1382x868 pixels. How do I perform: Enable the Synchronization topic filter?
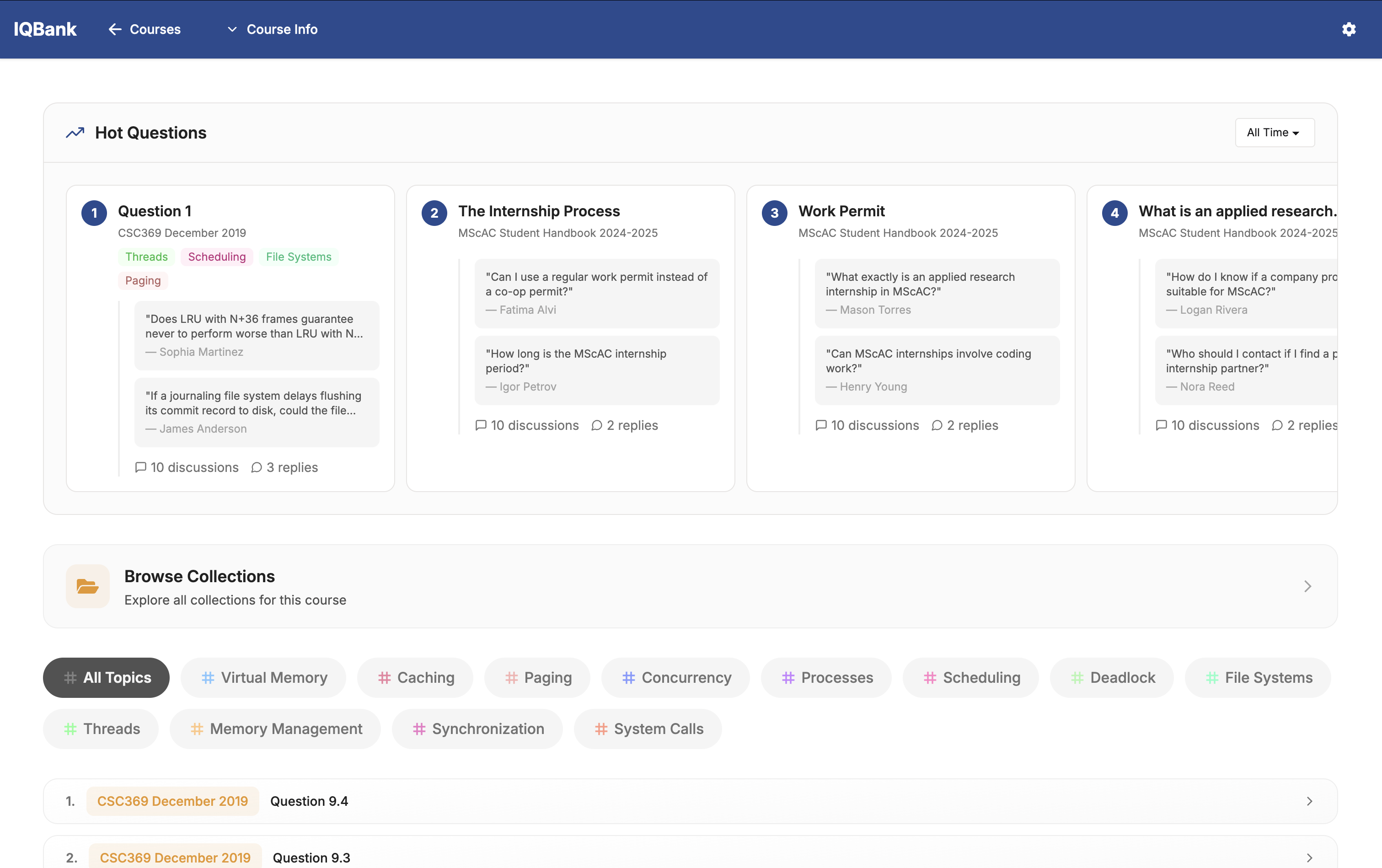(x=477, y=729)
